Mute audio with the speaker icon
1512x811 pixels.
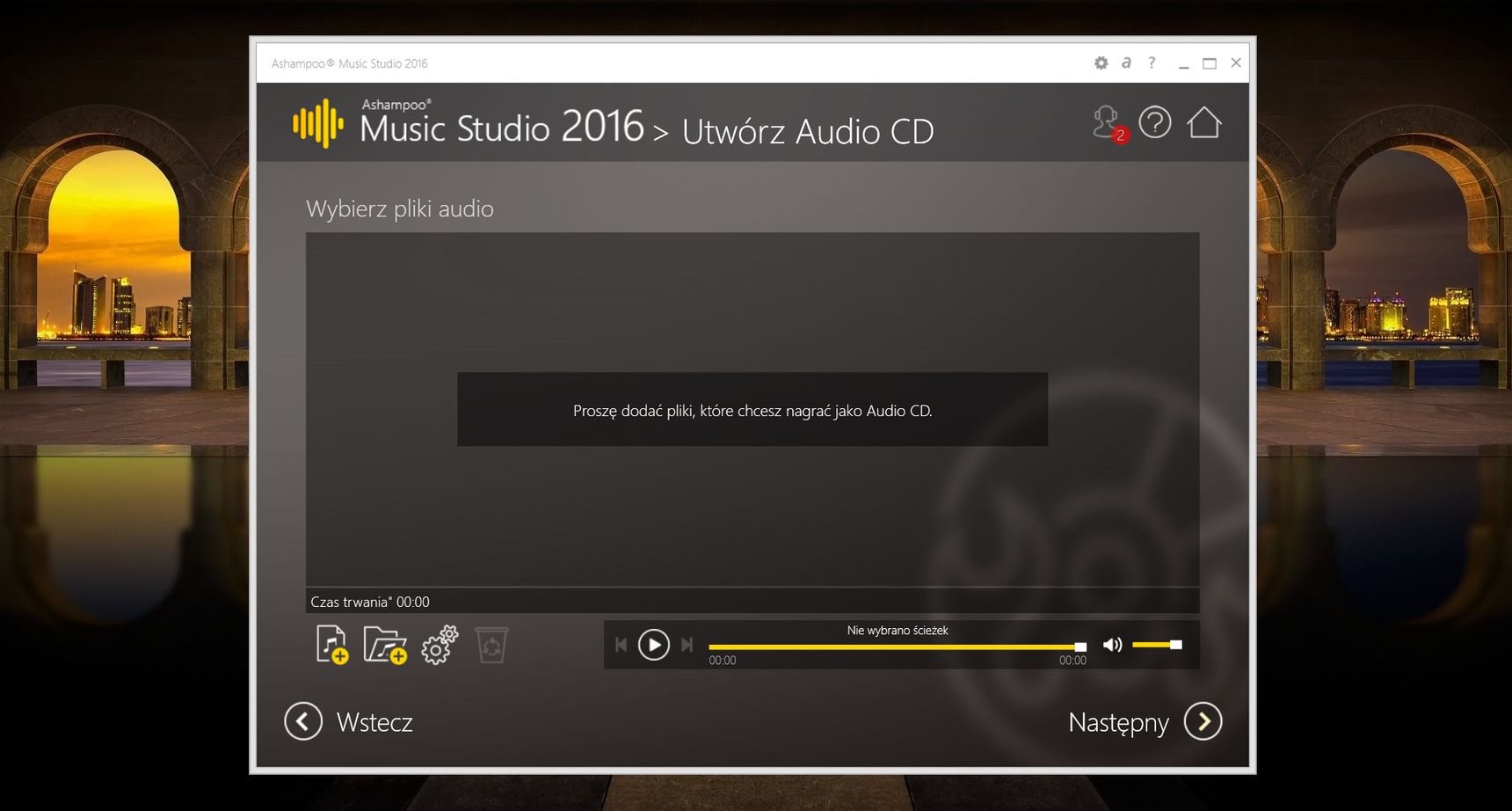[x=1112, y=645]
